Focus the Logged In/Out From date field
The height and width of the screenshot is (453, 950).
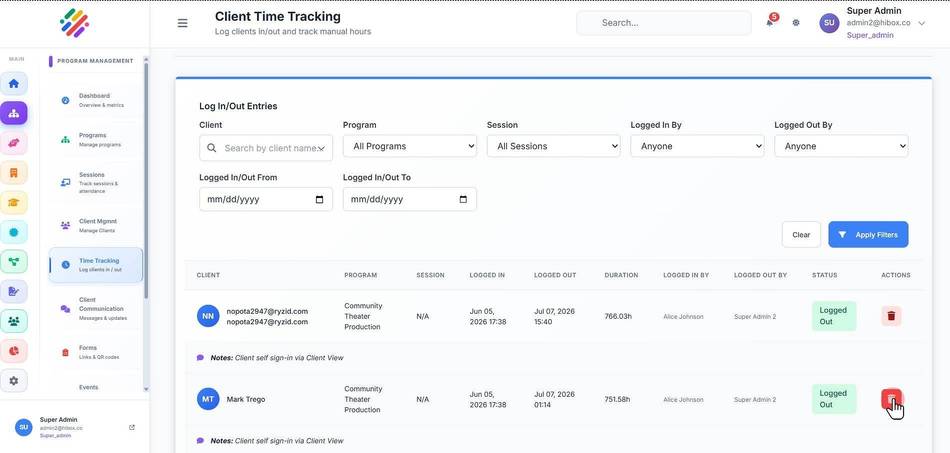click(266, 199)
